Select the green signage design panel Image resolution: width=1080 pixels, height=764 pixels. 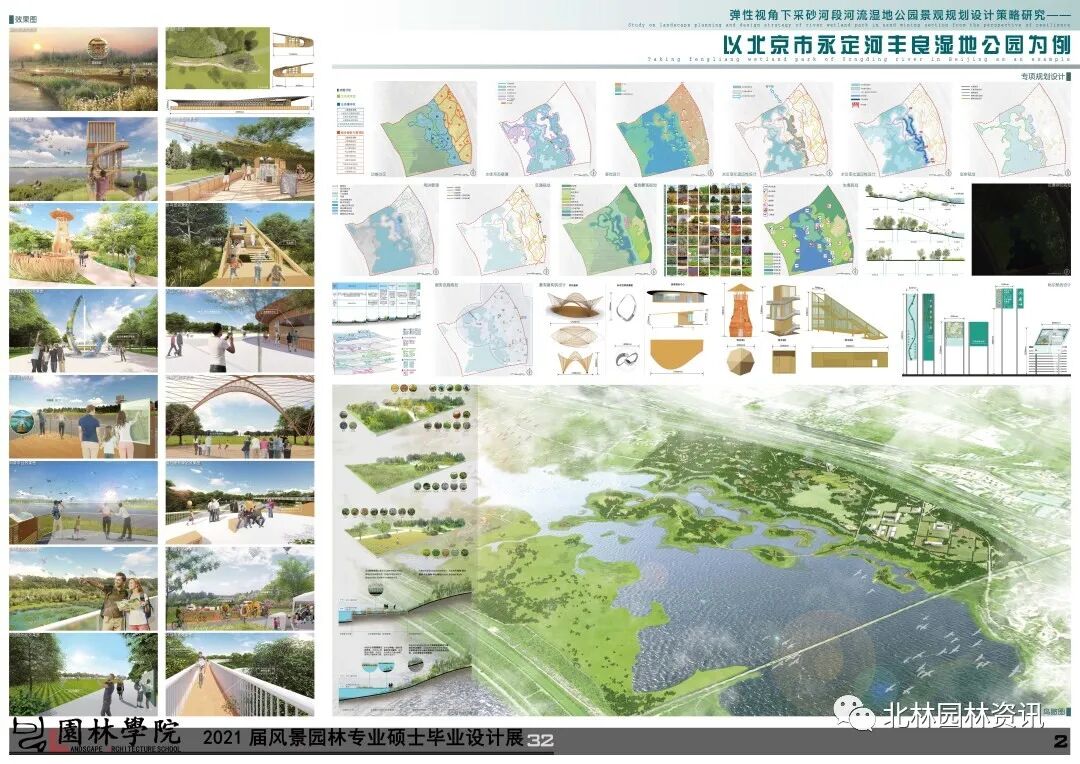986,329
